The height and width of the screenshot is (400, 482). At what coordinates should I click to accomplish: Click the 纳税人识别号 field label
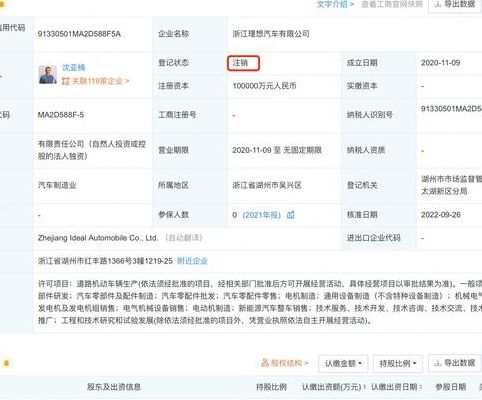click(x=370, y=115)
